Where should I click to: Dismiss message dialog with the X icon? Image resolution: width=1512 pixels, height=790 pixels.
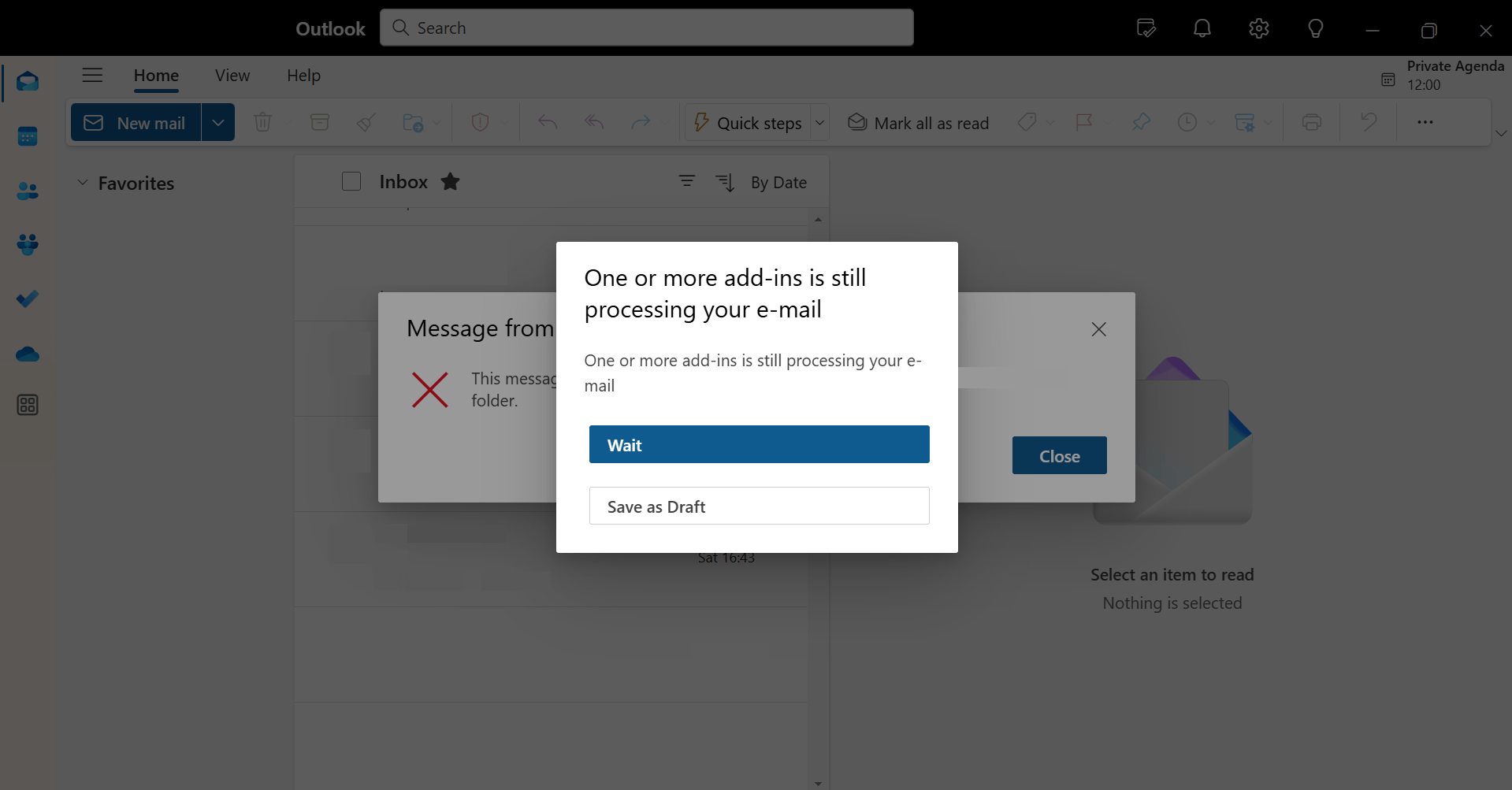pyautogui.click(x=1098, y=329)
